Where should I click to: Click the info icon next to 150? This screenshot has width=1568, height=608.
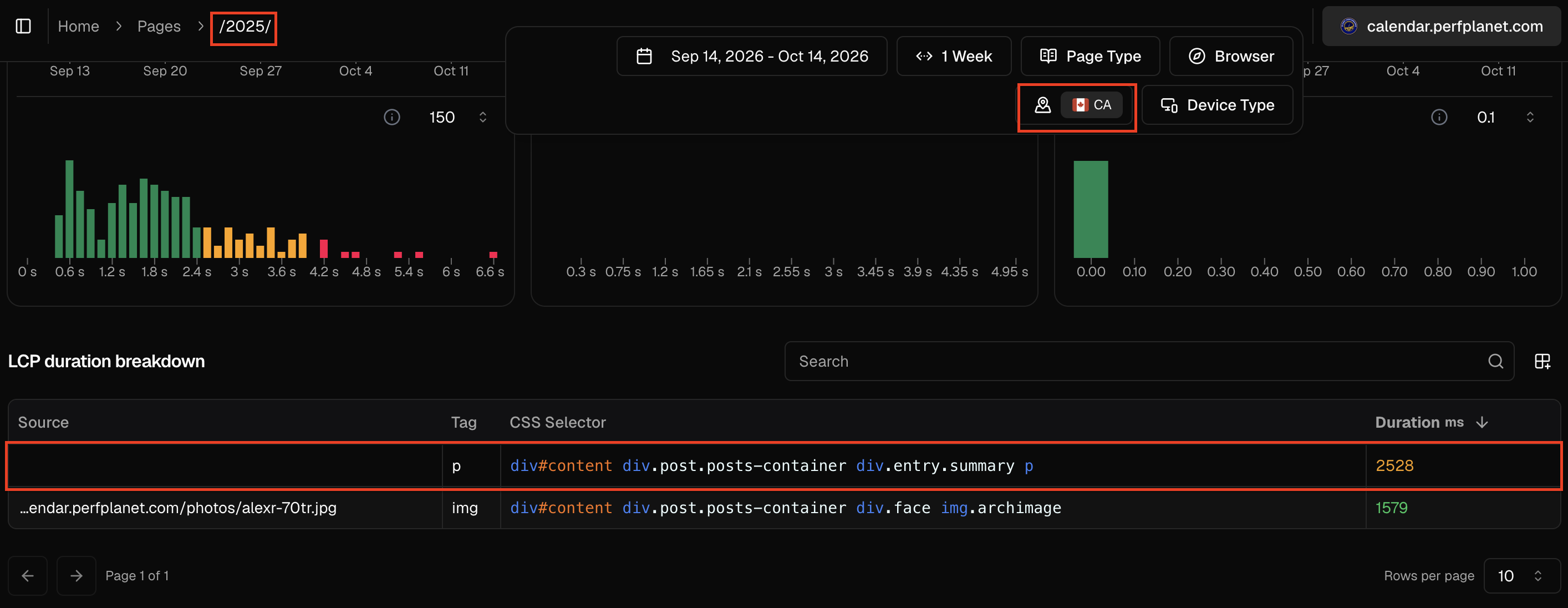pos(391,117)
